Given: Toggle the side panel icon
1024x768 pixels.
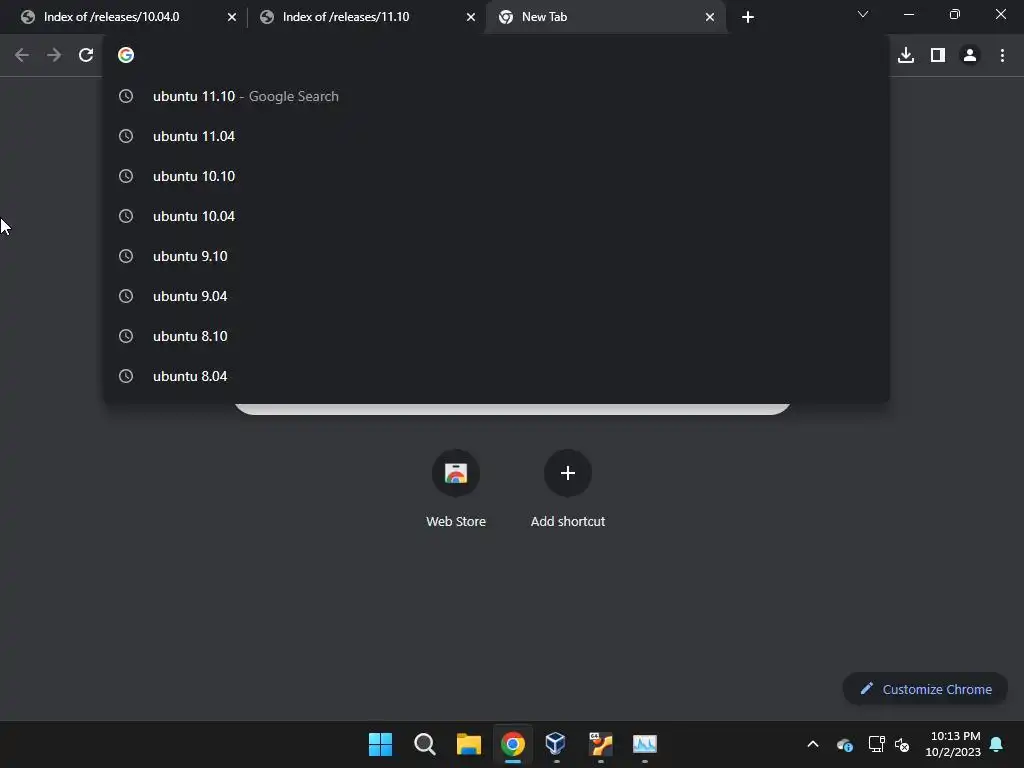Looking at the screenshot, I should pos(938,56).
